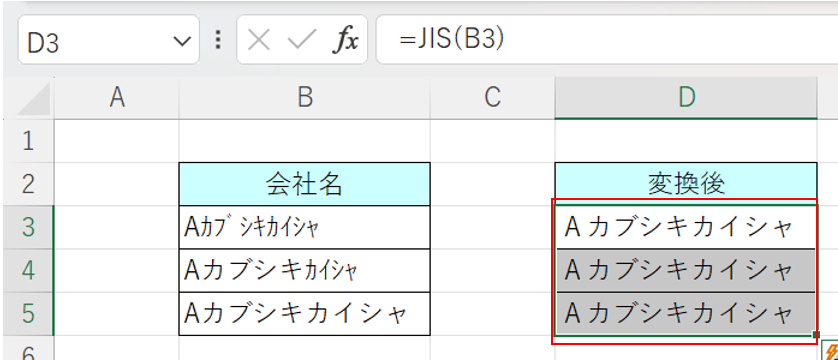Select row 3 header
Image resolution: width=838 pixels, height=360 pixels.
coord(28,227)
